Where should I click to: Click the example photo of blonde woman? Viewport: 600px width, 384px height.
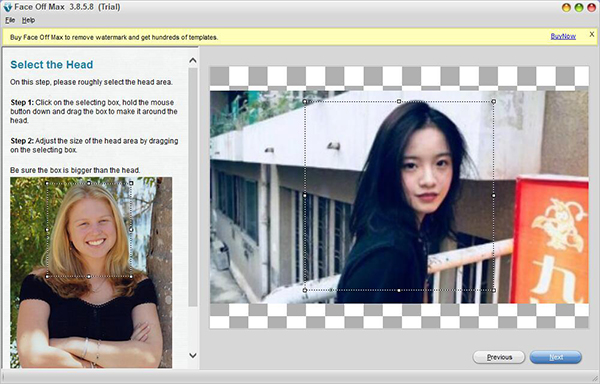(x=91, y=272)
